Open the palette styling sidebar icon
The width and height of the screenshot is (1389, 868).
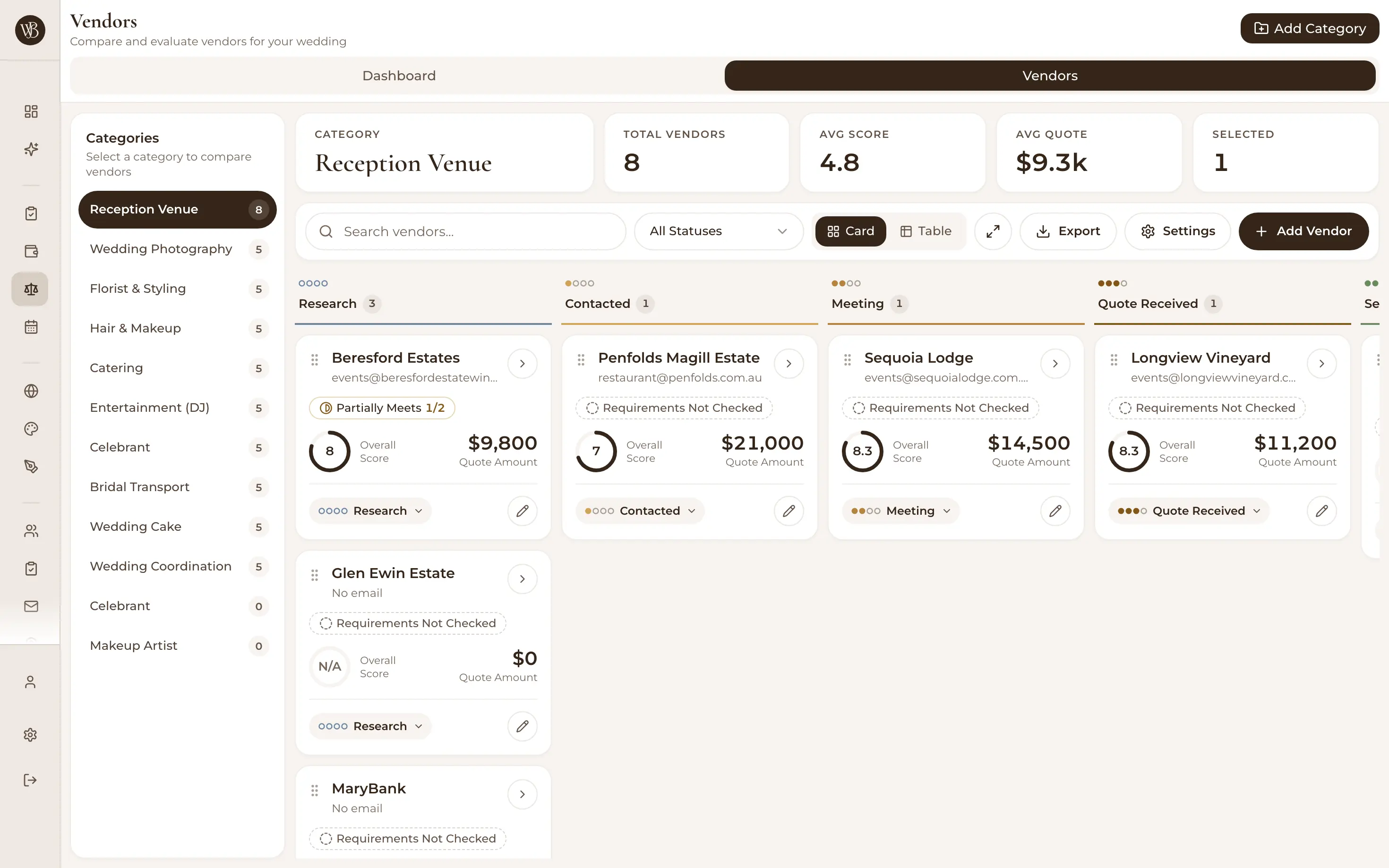(x=31, y=429)
